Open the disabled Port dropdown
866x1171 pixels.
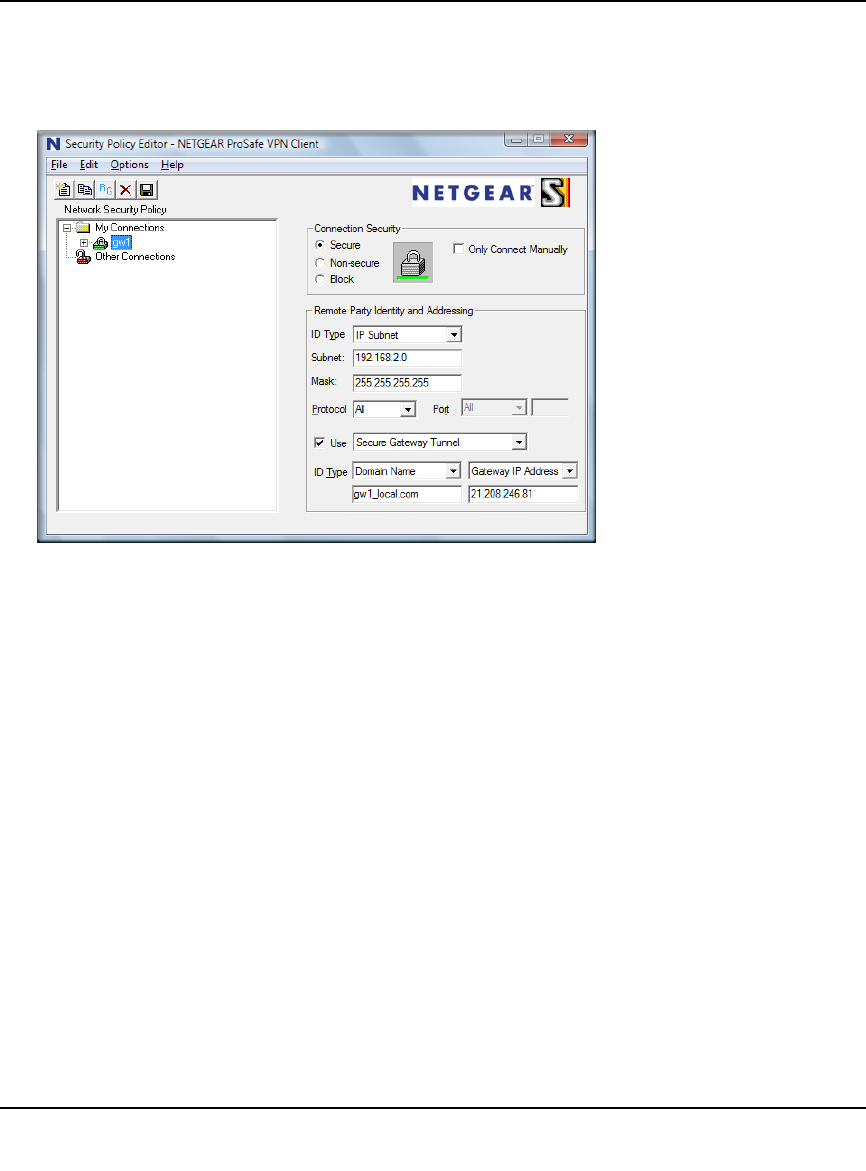(519, 408)
